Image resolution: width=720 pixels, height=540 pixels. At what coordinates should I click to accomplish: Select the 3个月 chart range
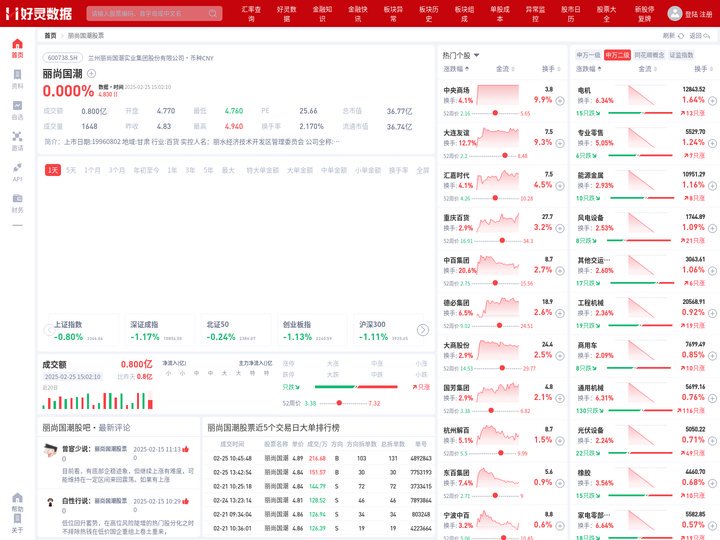coord(117,170)
